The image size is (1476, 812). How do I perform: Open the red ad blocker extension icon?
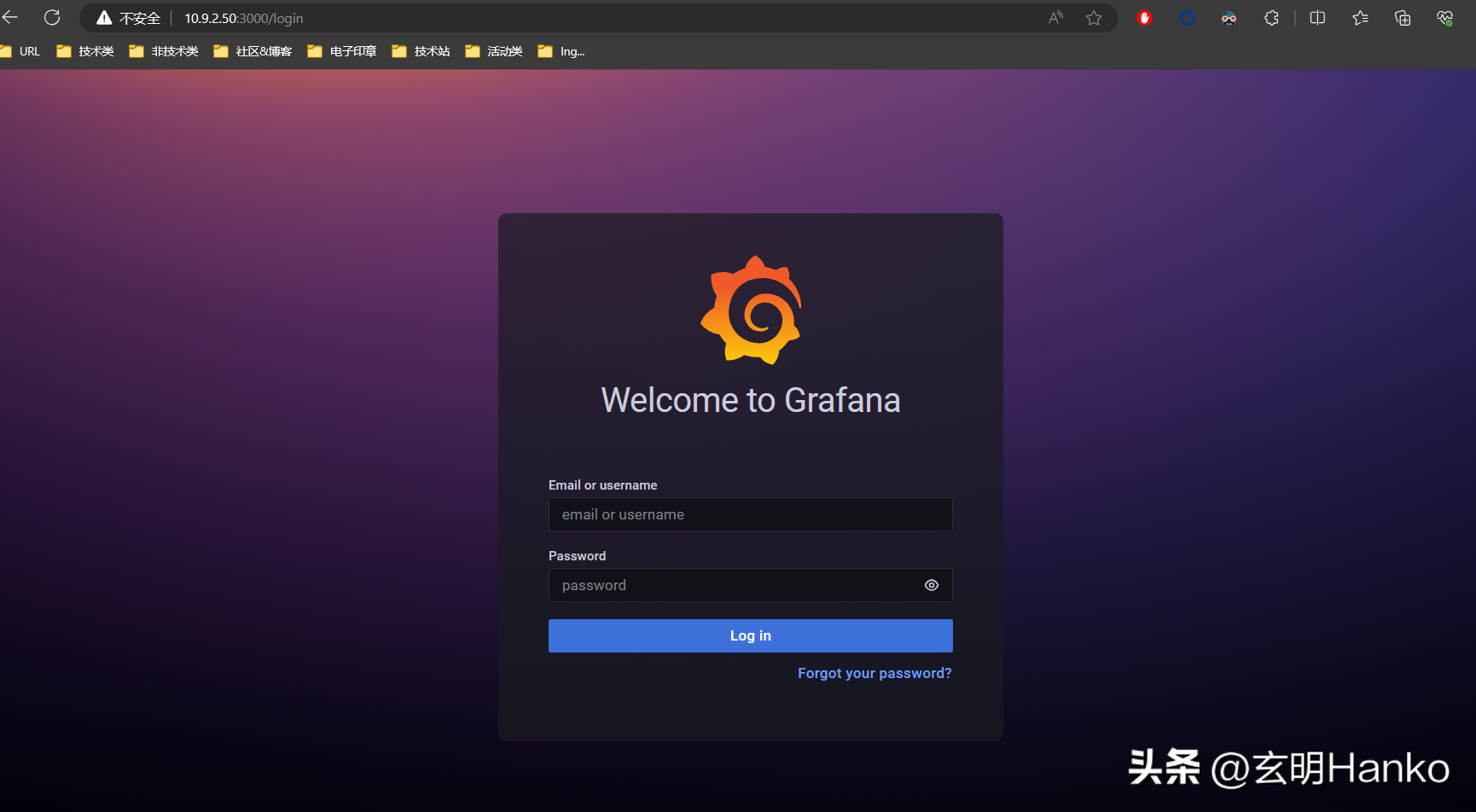1144,18
